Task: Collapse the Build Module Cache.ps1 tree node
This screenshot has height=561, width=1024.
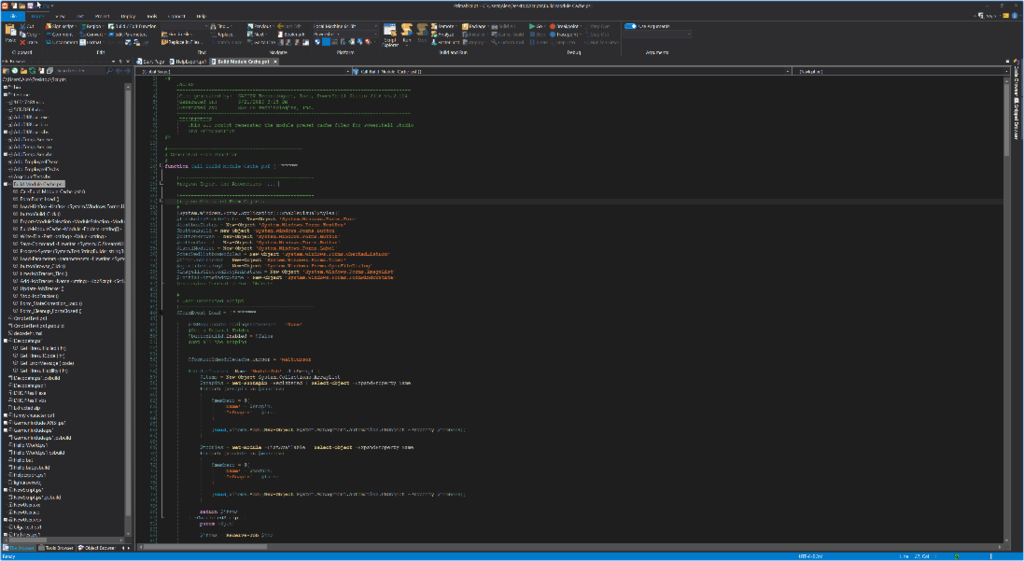Action: [6, 184]
